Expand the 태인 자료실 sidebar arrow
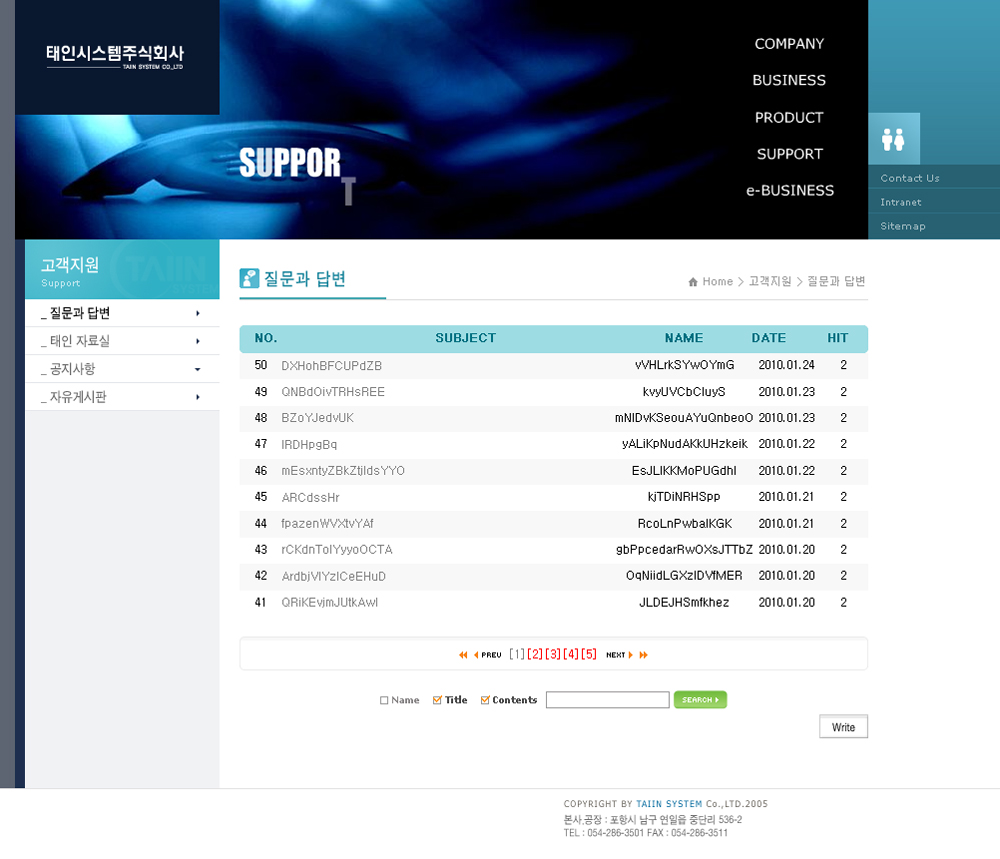The height and width of the screenshot is (859, 1000). coord(197,341)
